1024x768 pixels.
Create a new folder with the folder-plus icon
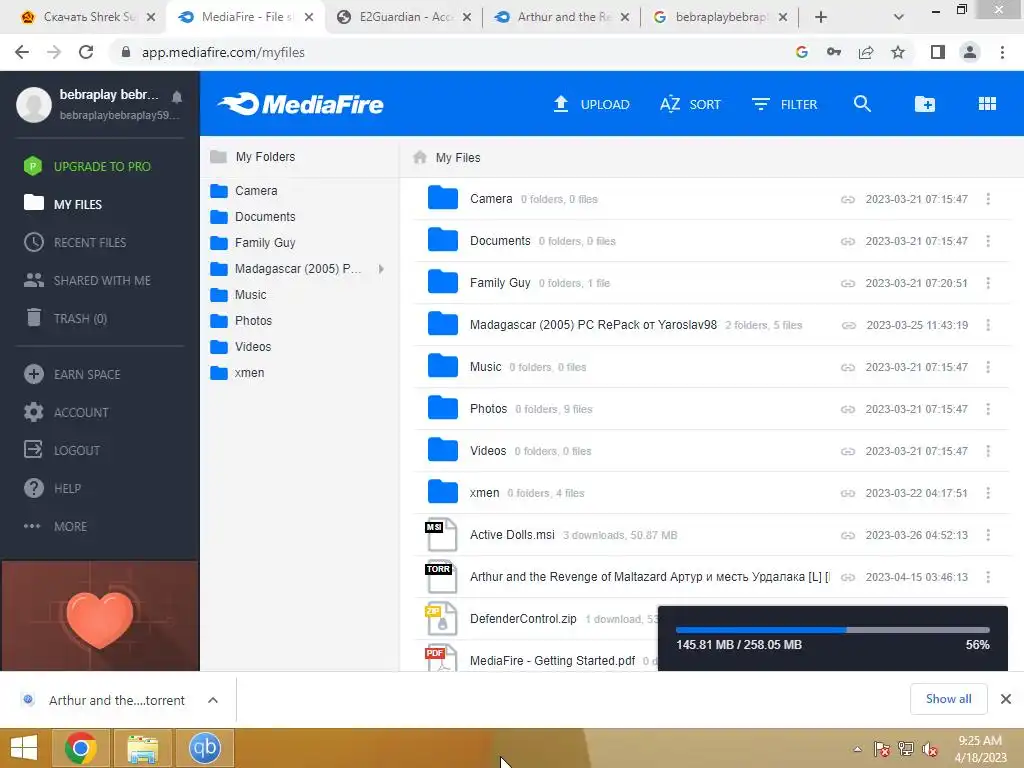(925, 104)
